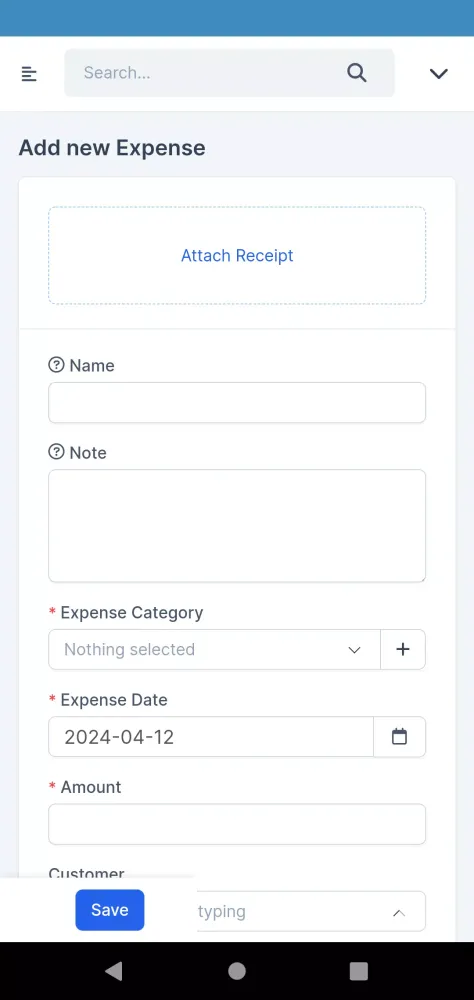Click into the Note text area
The image size is (474, 1000).
tap(237, 526)
